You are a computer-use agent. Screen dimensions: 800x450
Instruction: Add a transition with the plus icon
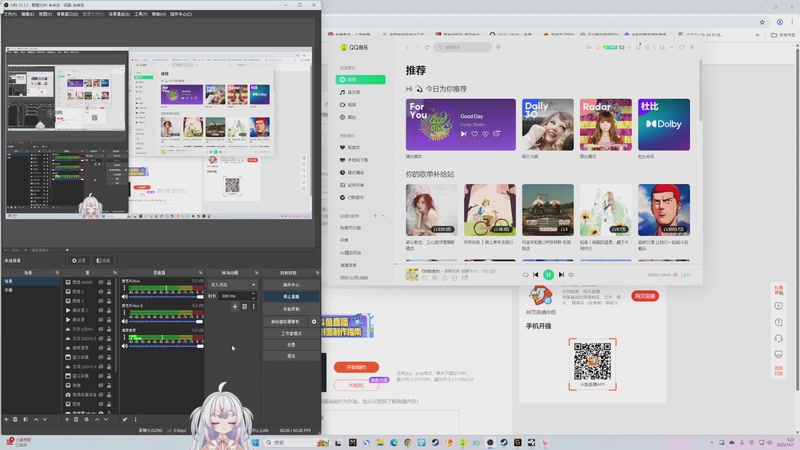click(235, 307)
